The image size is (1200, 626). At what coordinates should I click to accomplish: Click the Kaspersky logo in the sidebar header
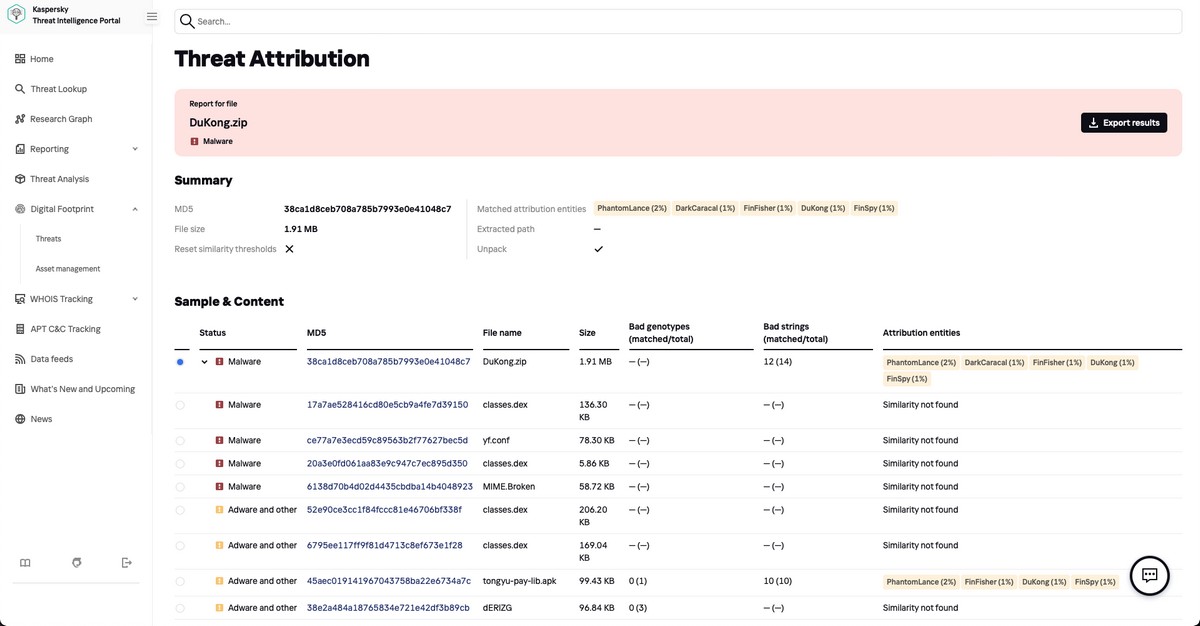[16, 15]
